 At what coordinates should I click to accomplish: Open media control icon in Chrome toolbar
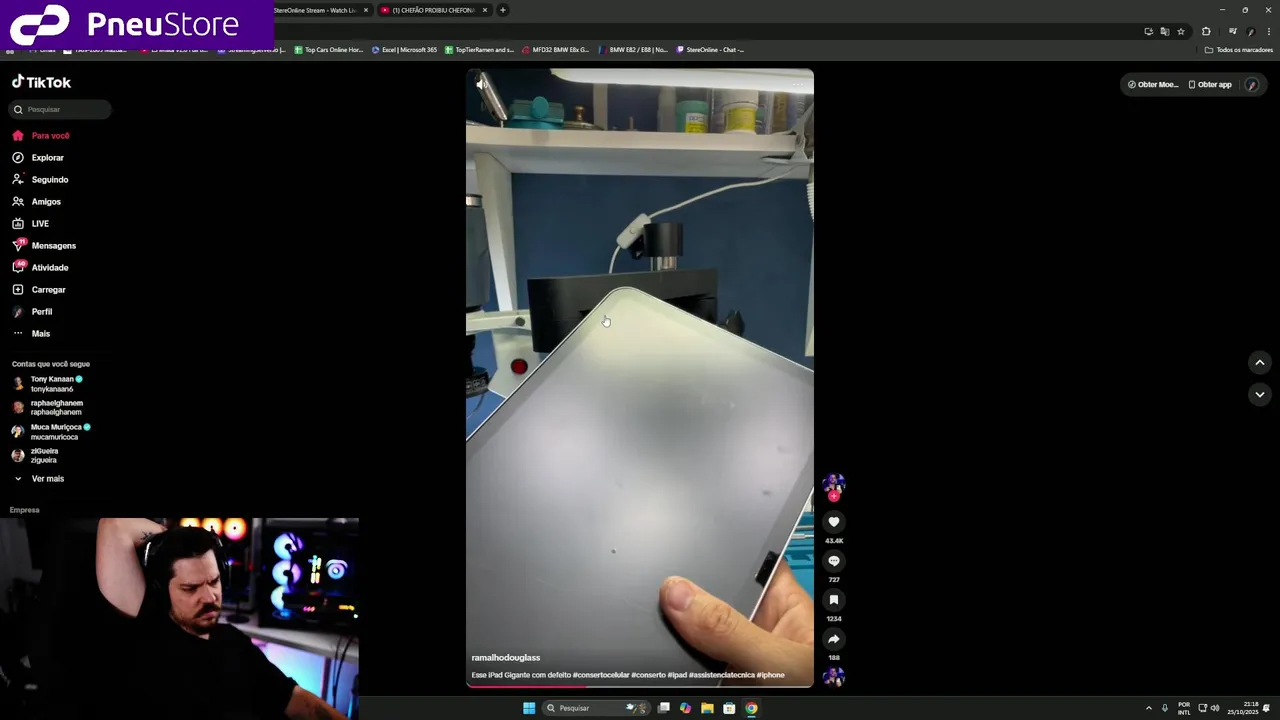[x=1232, y=31]
